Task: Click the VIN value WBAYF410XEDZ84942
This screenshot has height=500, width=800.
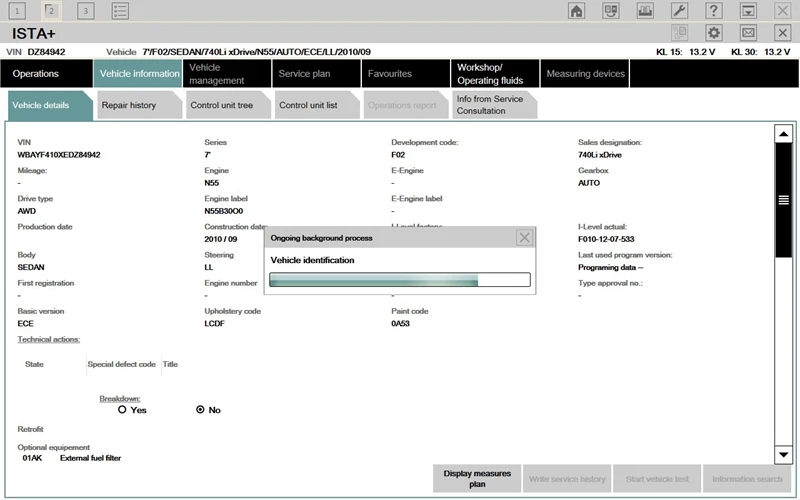Action: click(x=59, y=155)
